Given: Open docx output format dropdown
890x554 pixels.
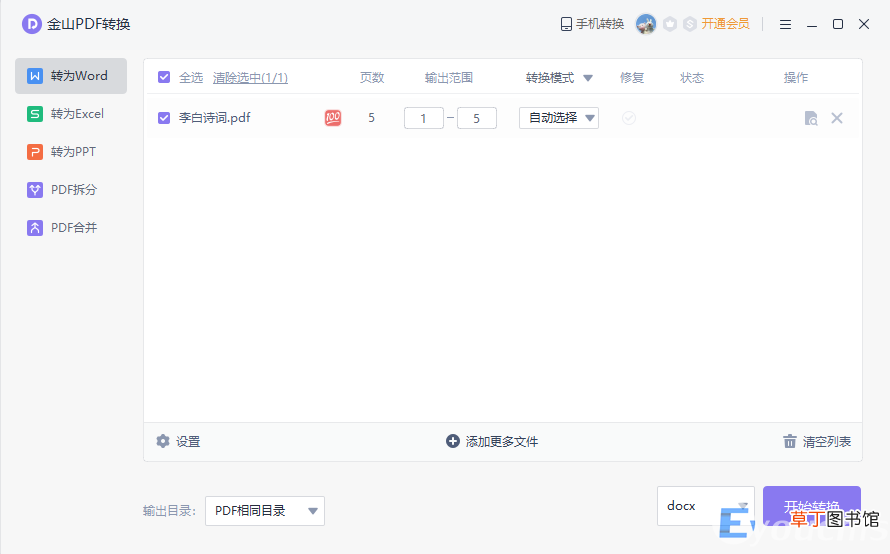Looking at the screenshot, I should tap(706, 506).
